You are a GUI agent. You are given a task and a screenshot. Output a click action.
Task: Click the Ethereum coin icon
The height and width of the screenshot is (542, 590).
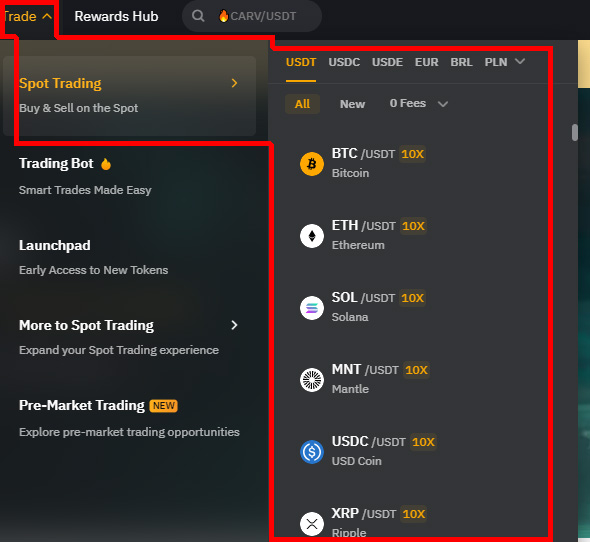pos(312,236)
